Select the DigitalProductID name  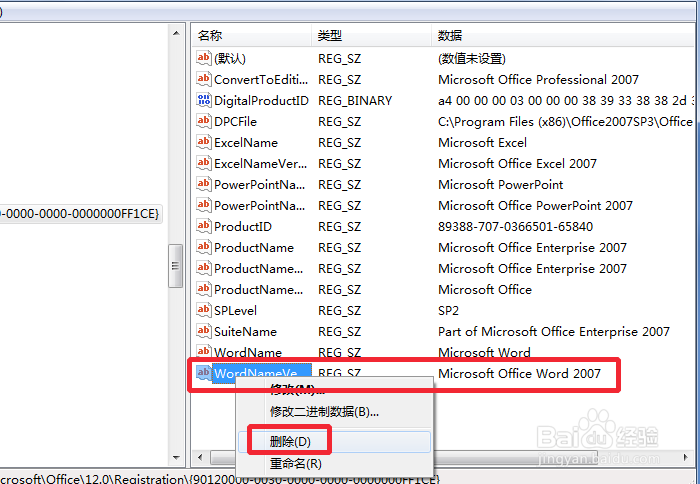(x=261, y=100)
